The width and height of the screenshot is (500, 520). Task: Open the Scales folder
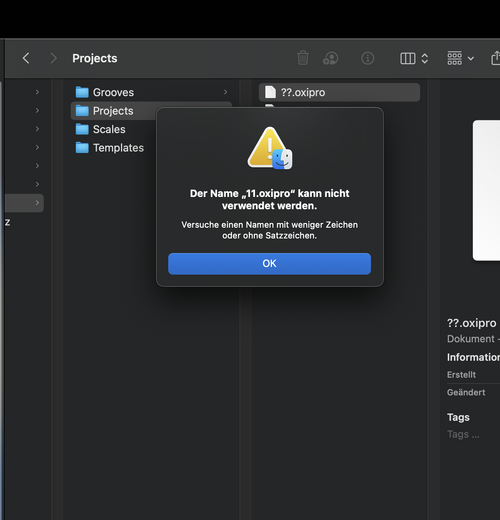coord(109,129)
